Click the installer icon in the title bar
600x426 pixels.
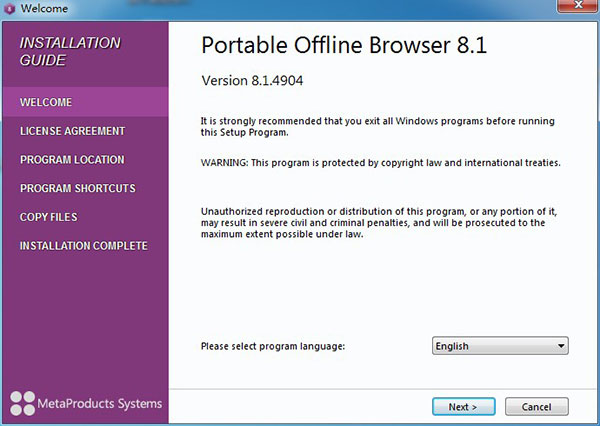point(9,8)
